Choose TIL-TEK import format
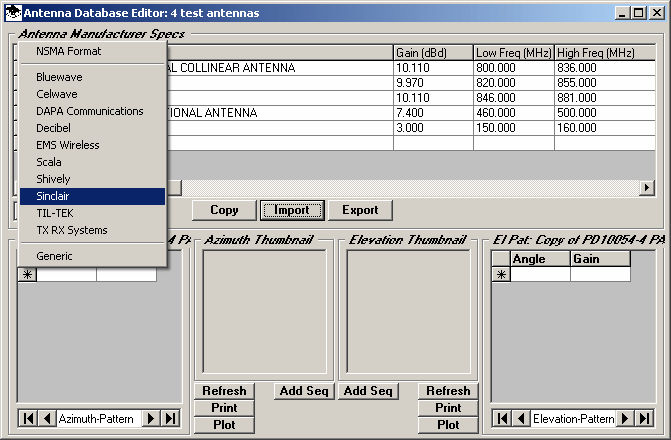This screenshot has height=440, width=671. coord(92,213)
